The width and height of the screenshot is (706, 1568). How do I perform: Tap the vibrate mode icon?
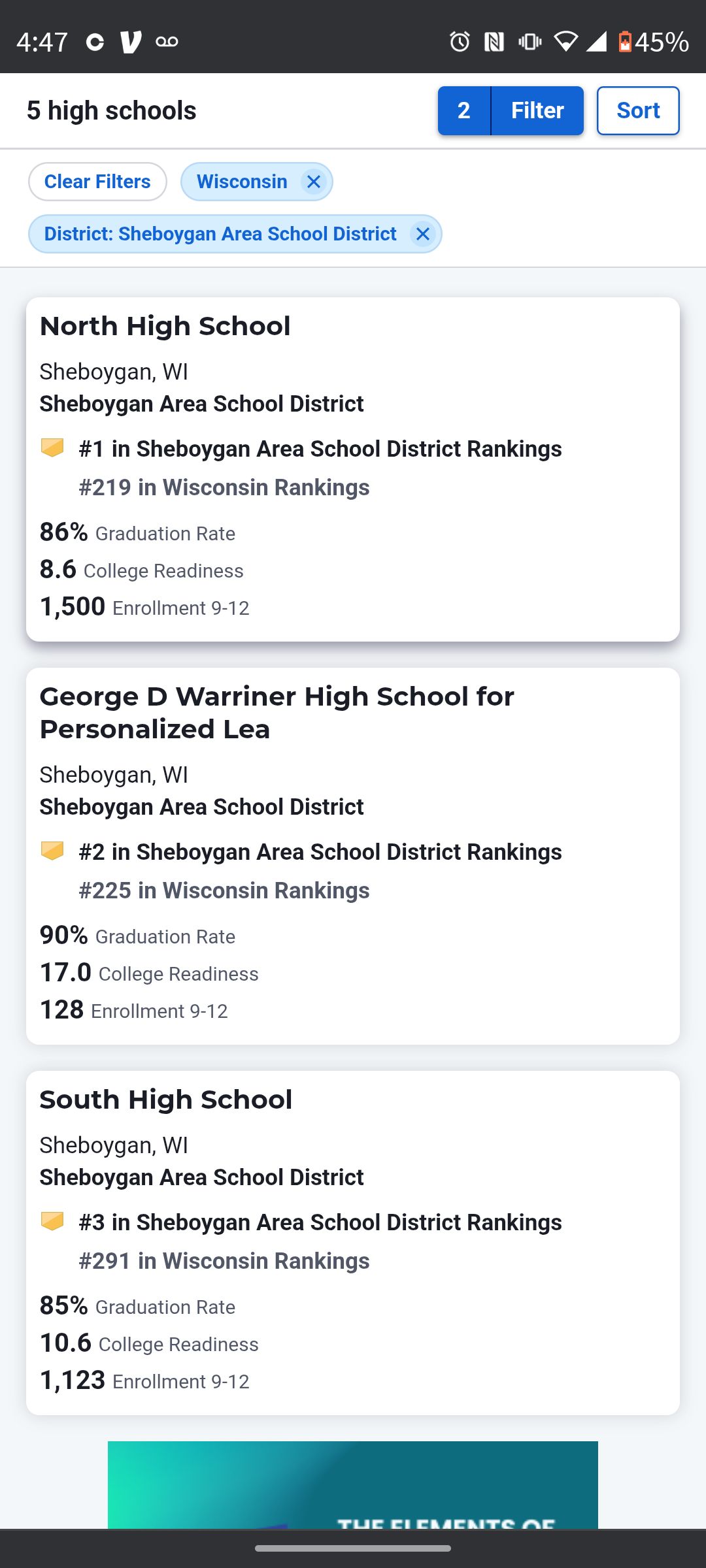[x=529, y=42]
